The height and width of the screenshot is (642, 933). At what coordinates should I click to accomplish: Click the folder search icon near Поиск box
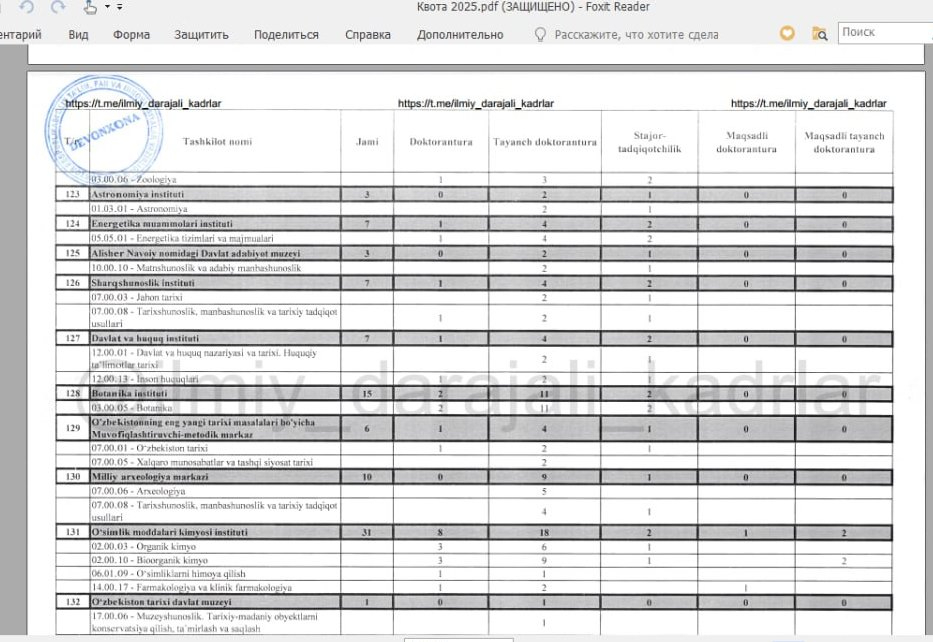click(x=821, y=33)
